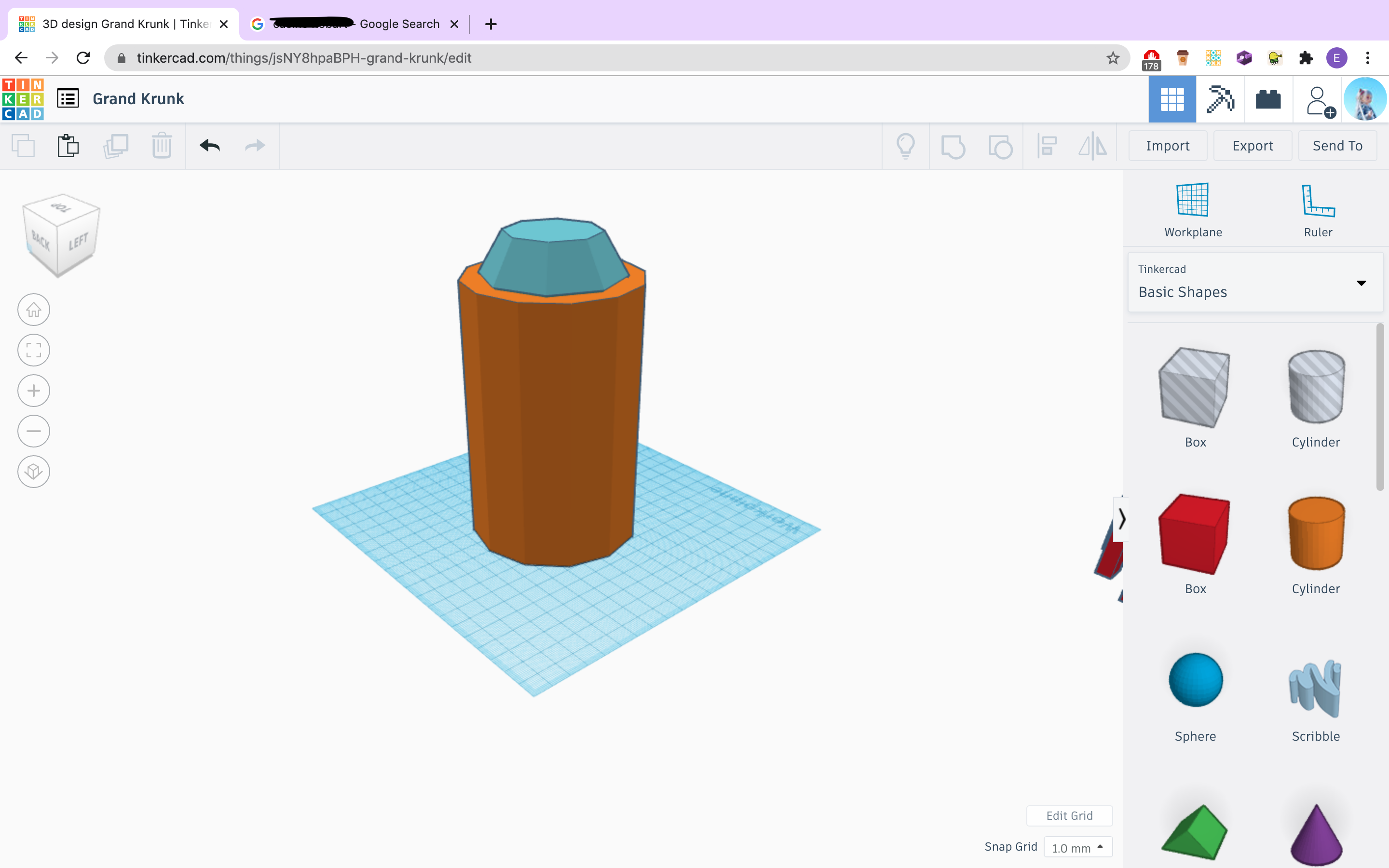Select the 3D design Grand Krunk tab
Screen dimensions: 1389x868
click(123, 24)
